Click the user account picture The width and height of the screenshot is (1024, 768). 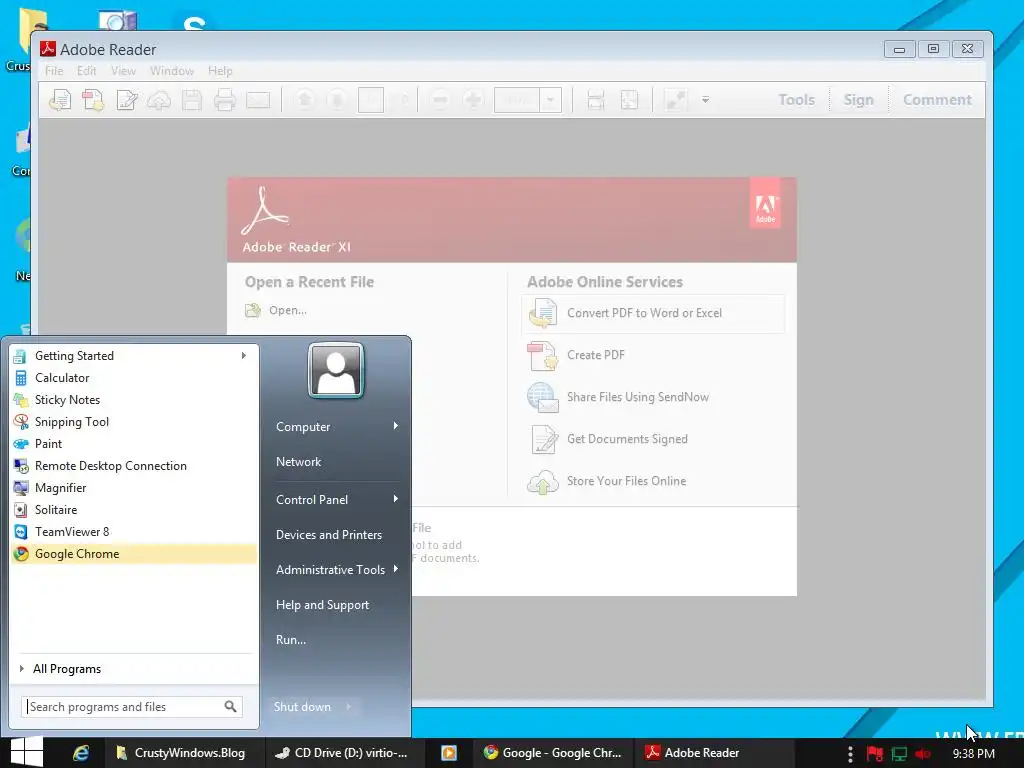point(336,370)
